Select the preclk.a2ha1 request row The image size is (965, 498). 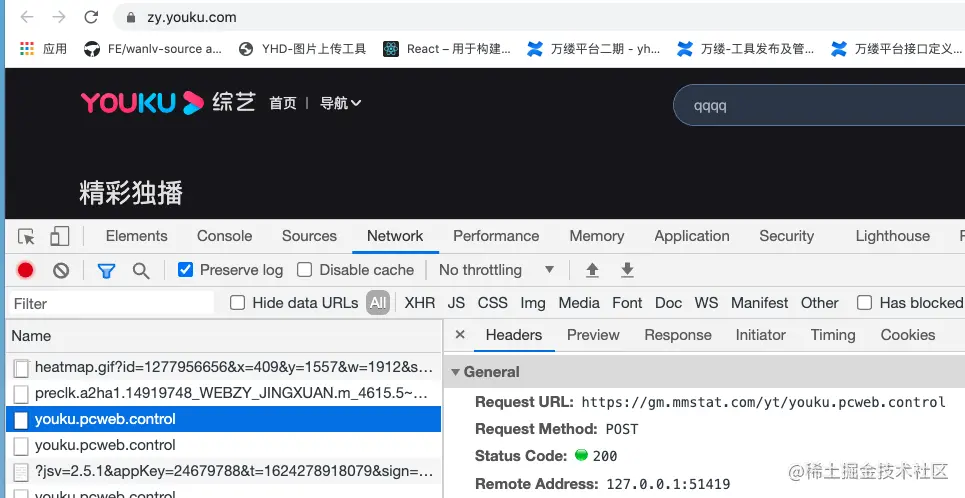pyautogui.click(x=223, y=393)
